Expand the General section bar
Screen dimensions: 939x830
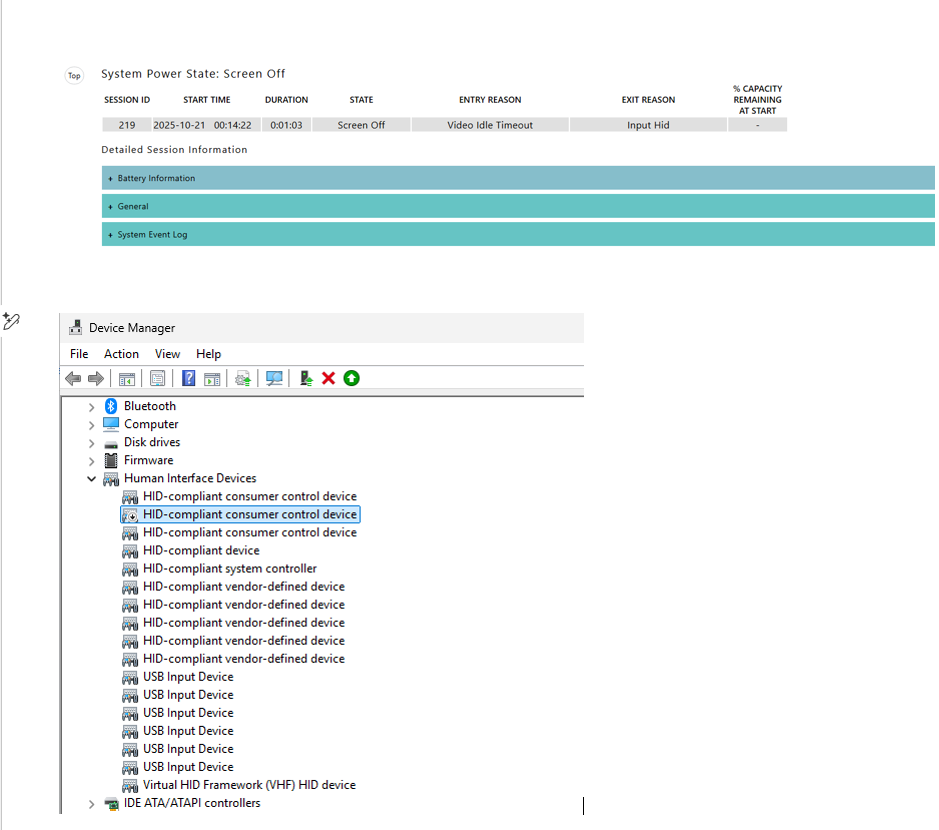point(518,206)
